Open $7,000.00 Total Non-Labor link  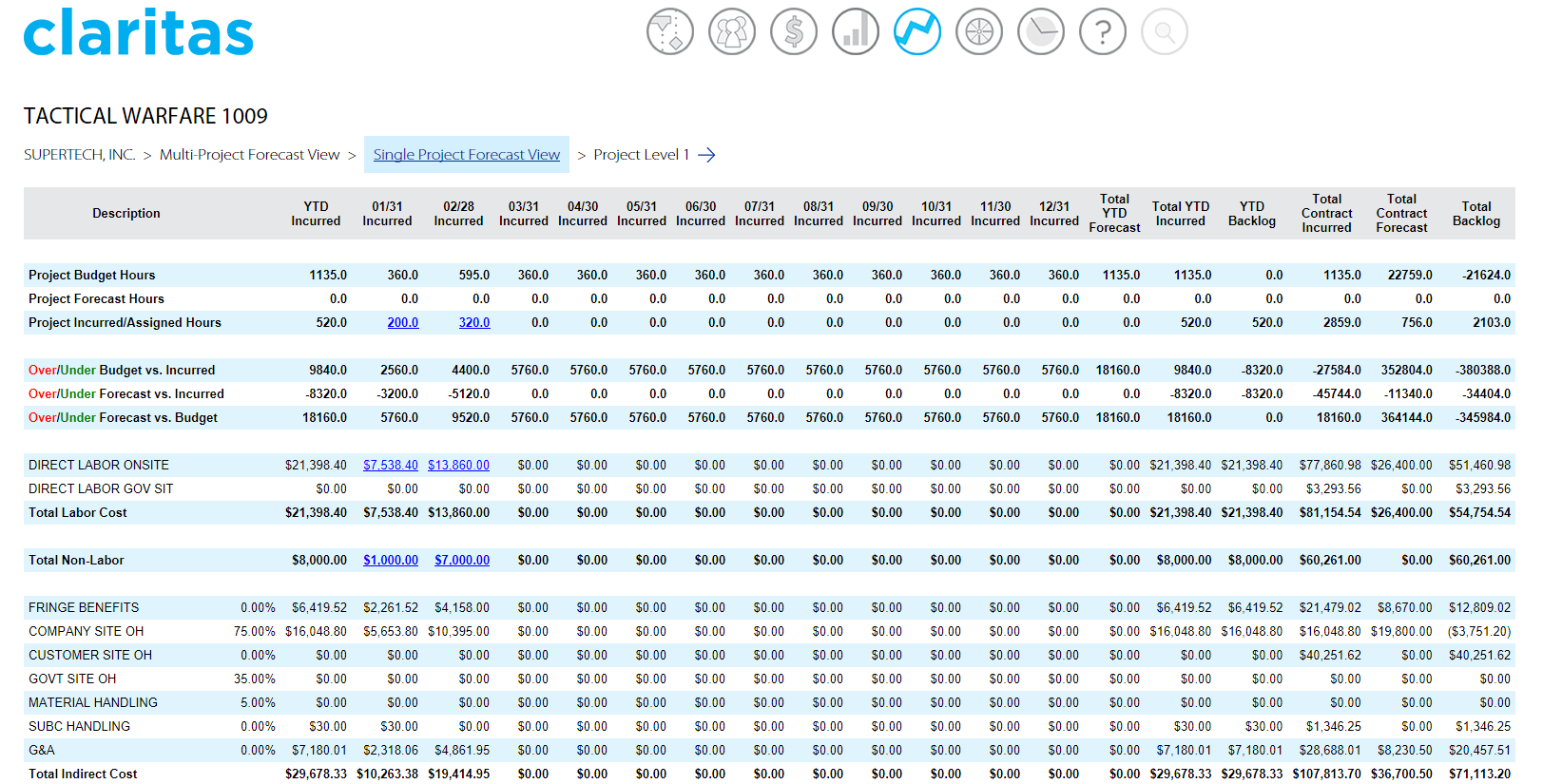coord(462,560)
